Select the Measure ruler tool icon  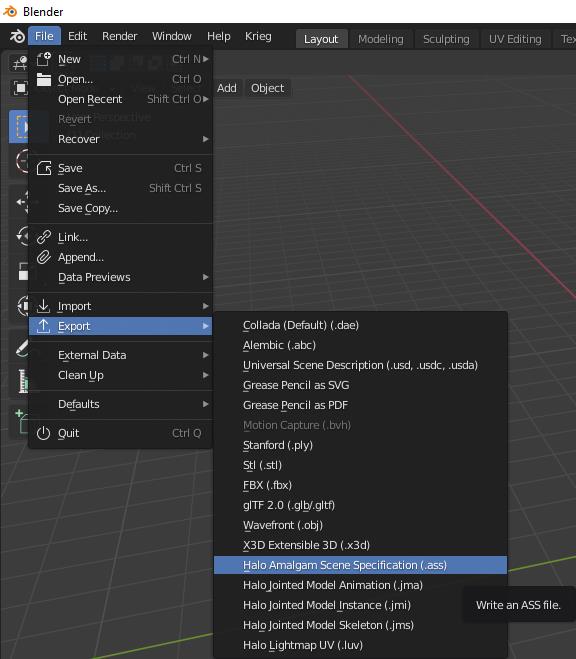pyautogui.click(x=22, y=381)
